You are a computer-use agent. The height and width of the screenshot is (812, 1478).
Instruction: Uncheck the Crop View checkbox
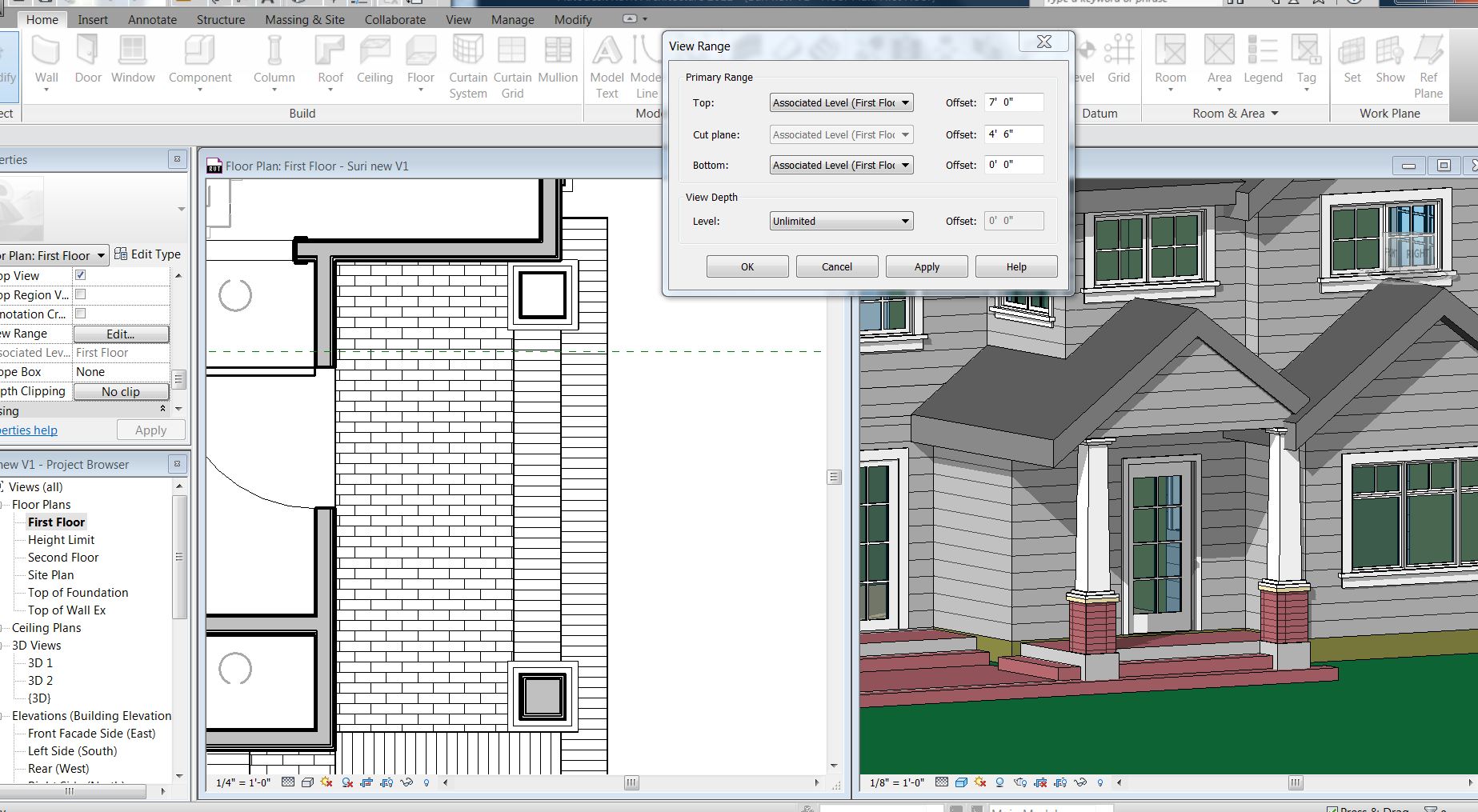81,275
